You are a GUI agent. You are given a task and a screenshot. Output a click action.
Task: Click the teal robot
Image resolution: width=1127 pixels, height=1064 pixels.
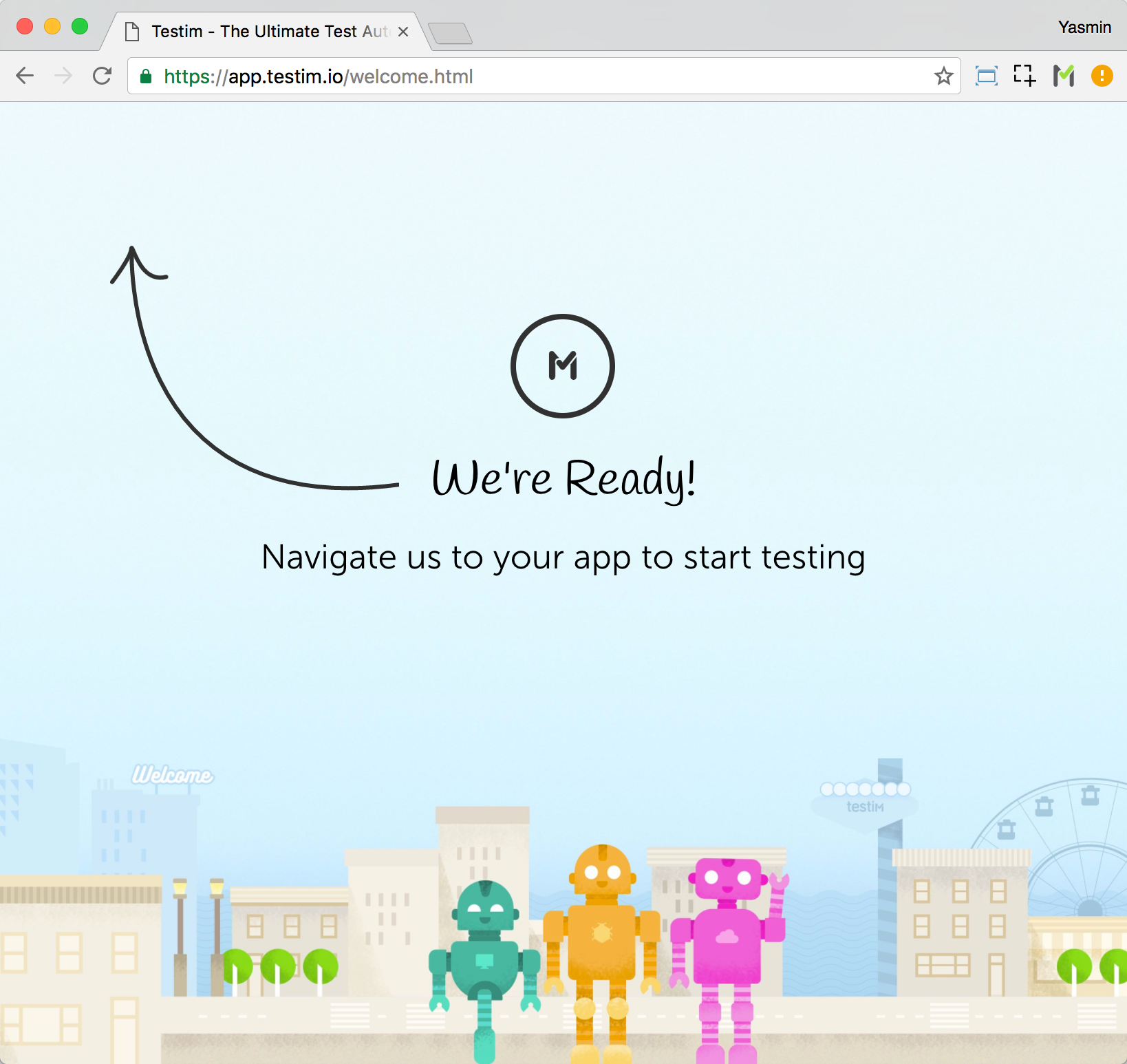484,970
